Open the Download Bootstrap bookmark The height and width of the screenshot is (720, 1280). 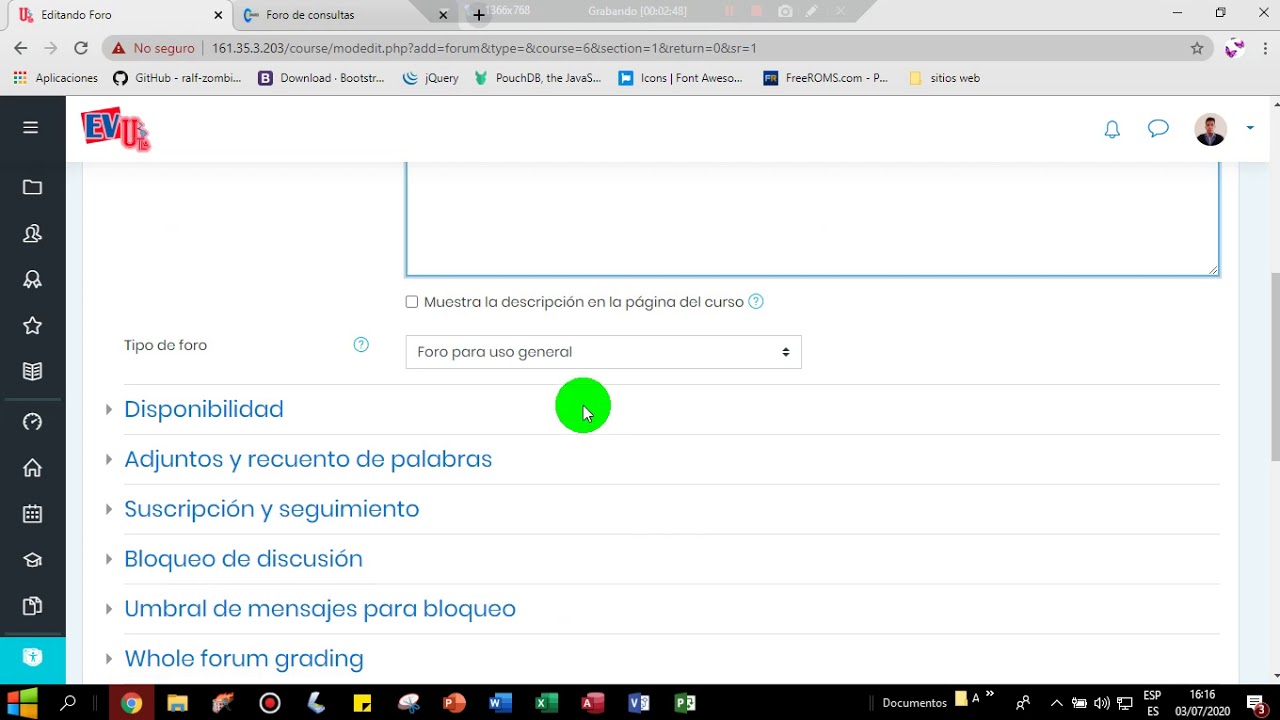322,78
